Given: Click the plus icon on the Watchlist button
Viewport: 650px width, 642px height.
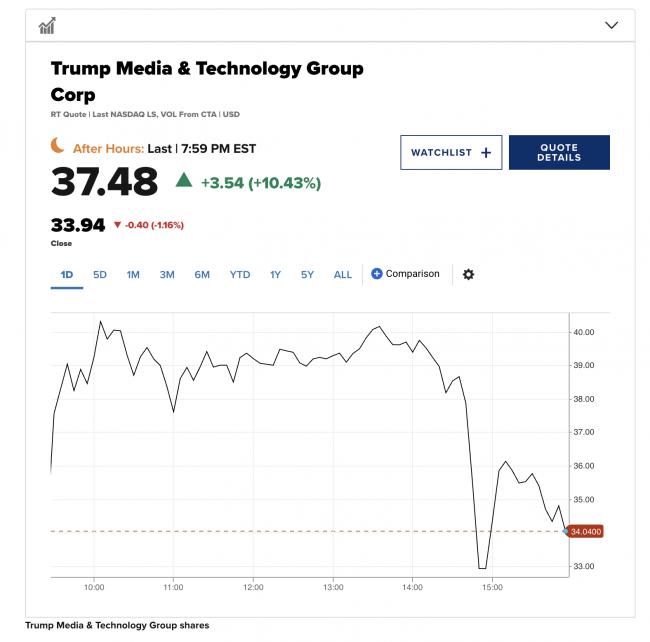Looking at the screenshot, I should (x=486, y=153).
